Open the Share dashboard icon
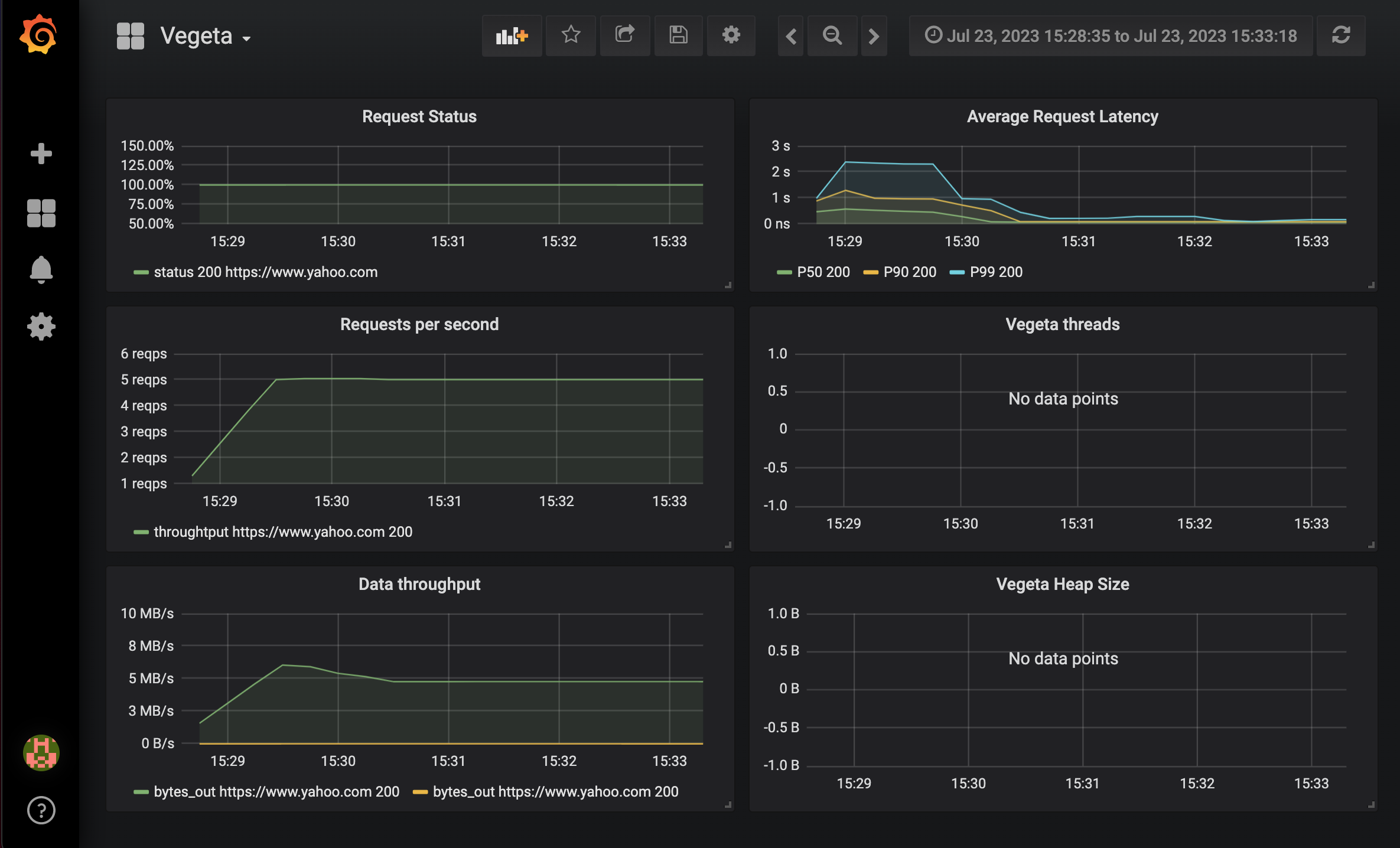Screen dimensions: 1400x848 625,35
